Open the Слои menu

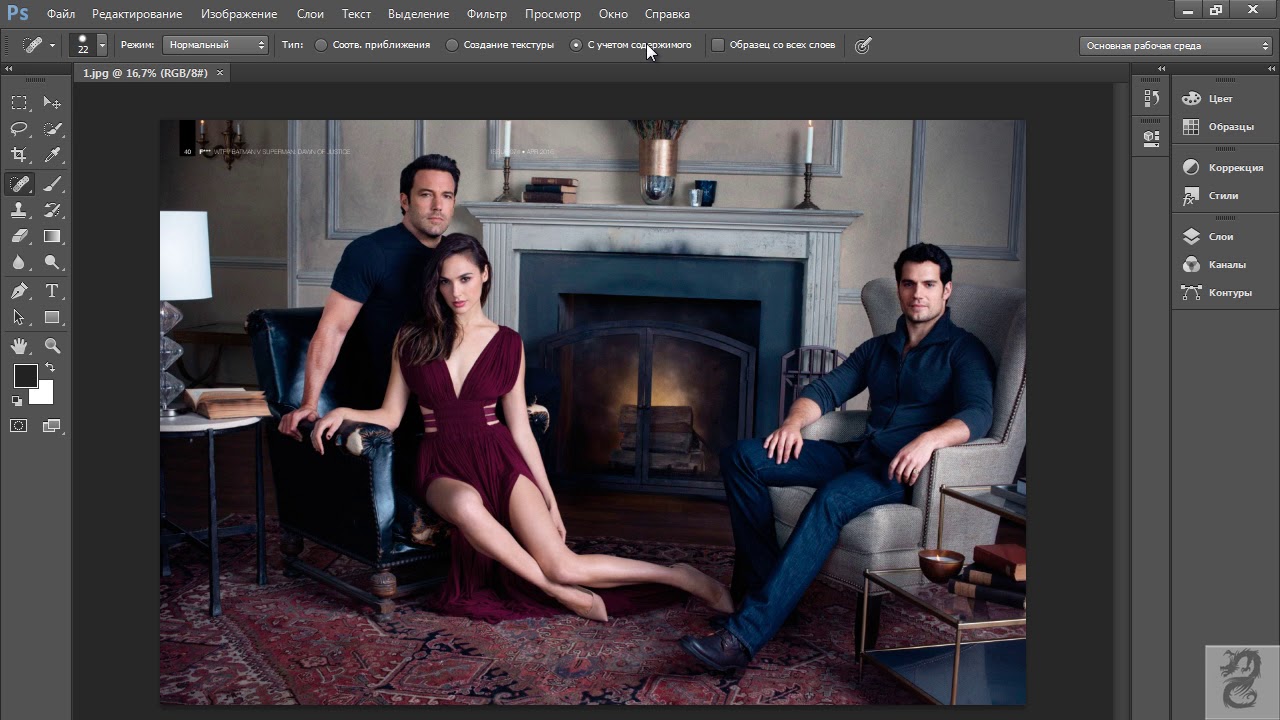pos(310,14)
